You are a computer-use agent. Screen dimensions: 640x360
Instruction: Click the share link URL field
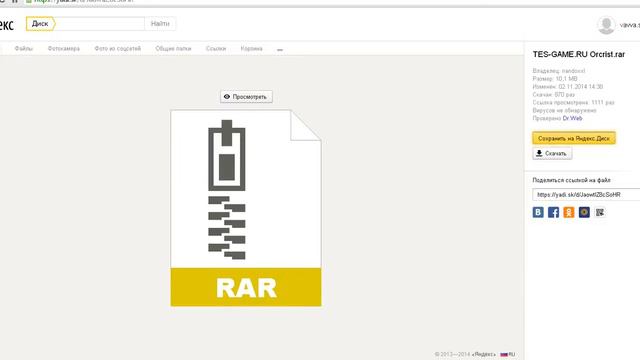586,195
